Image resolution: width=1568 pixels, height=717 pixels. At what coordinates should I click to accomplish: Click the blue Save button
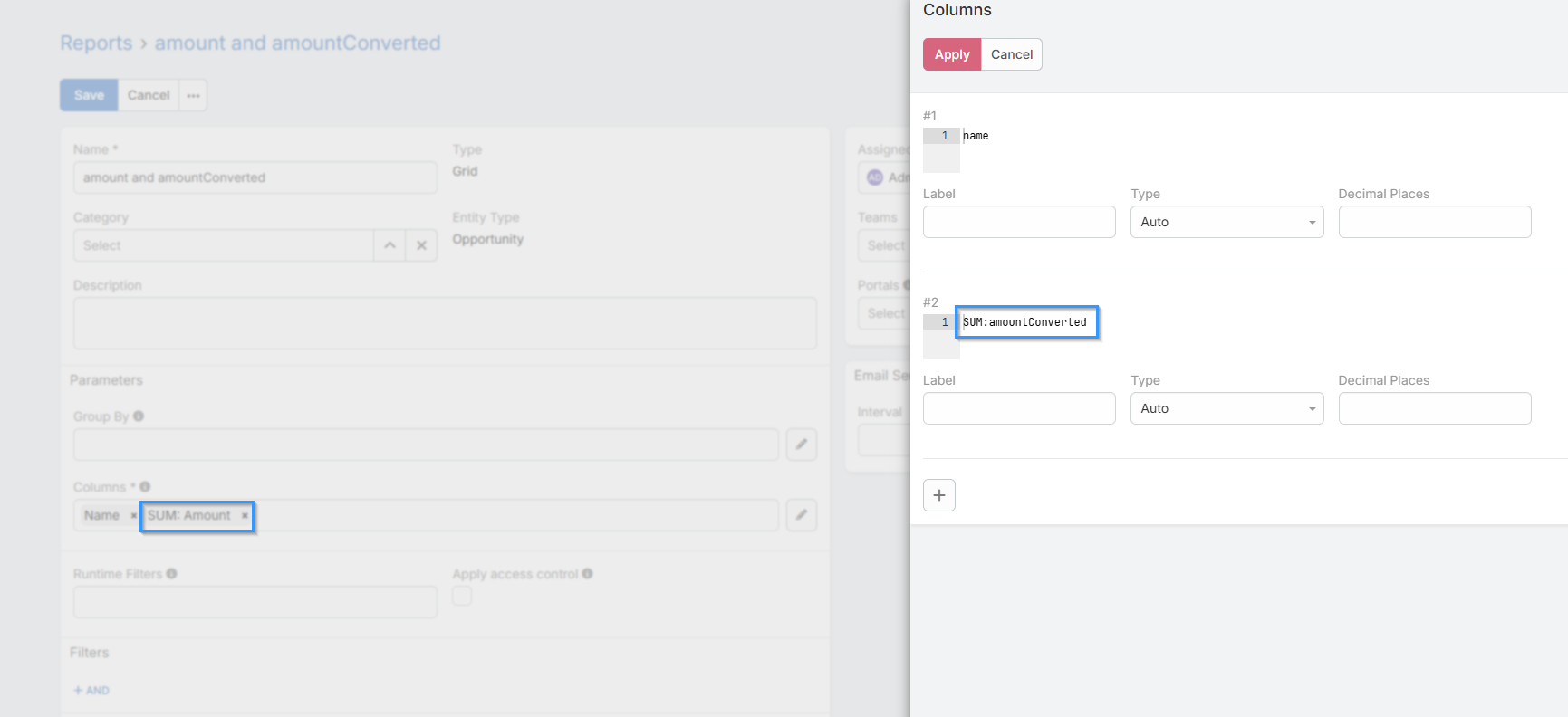[x=89, y=95]
